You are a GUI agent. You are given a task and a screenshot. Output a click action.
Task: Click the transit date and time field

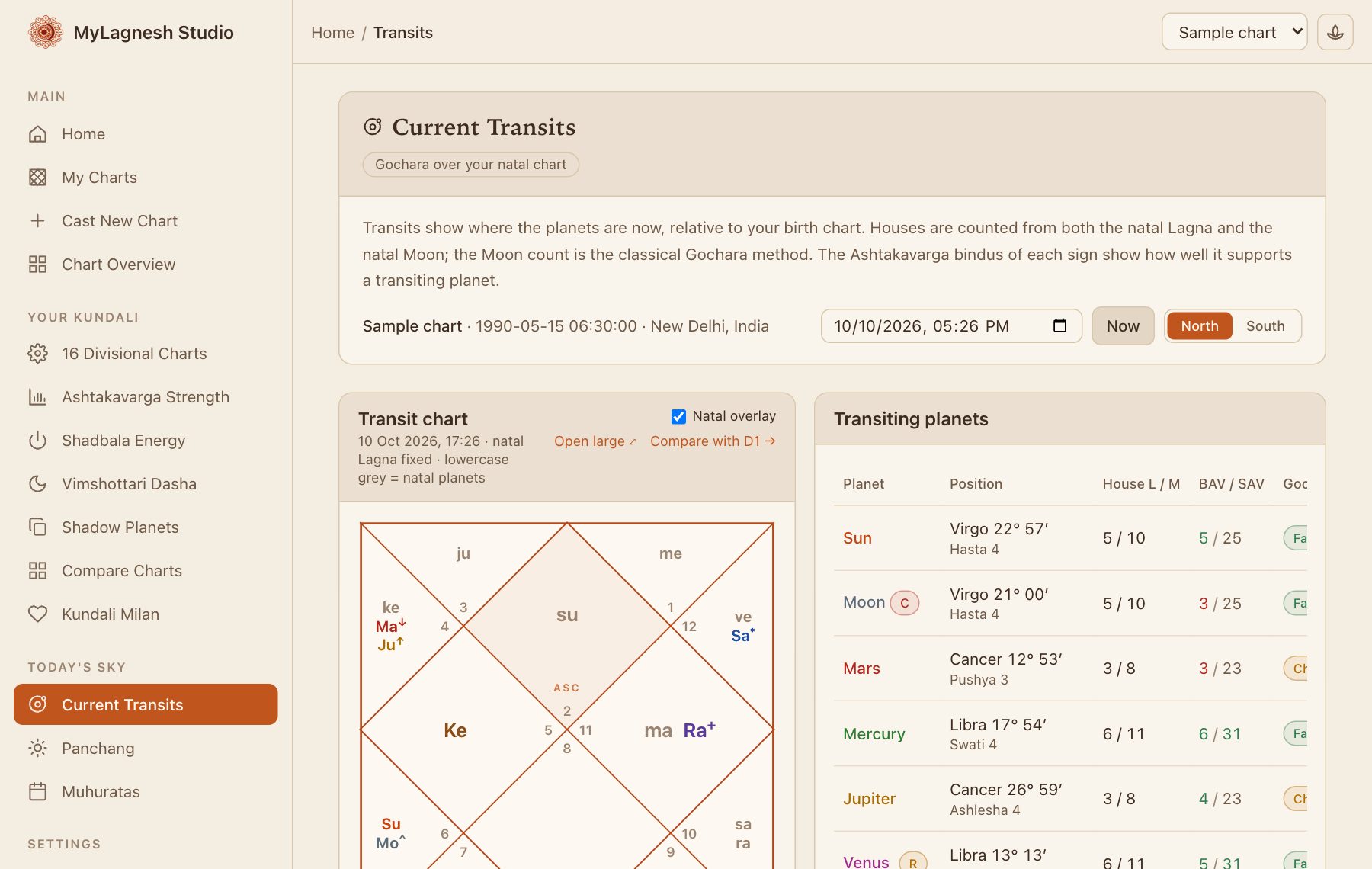point(951,326)
